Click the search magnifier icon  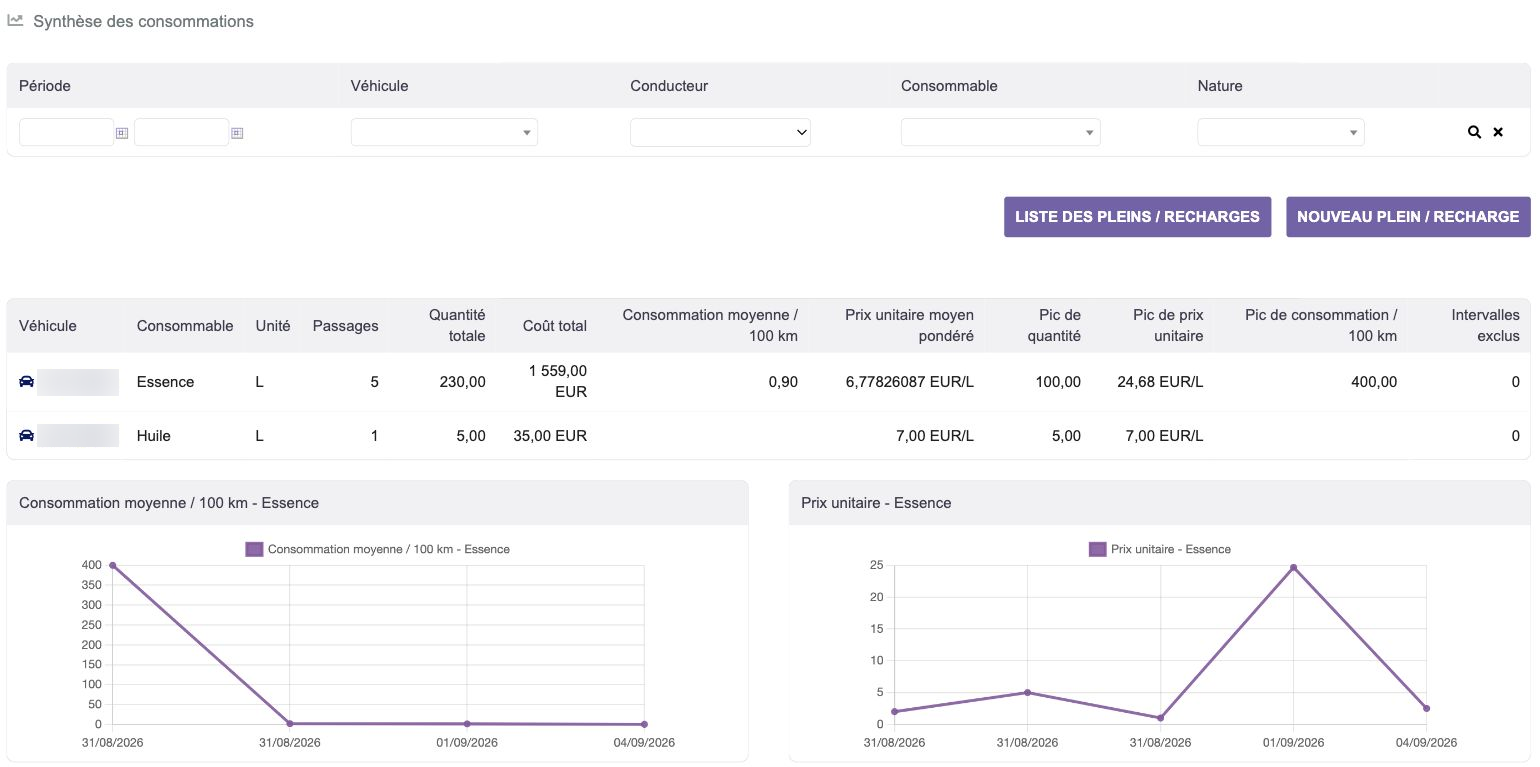[1474, 132]
